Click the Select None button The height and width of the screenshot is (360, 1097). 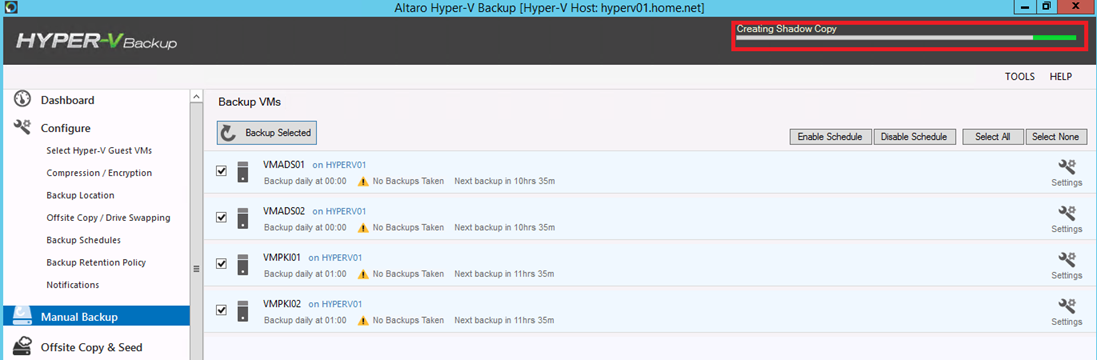(1056, 137)
